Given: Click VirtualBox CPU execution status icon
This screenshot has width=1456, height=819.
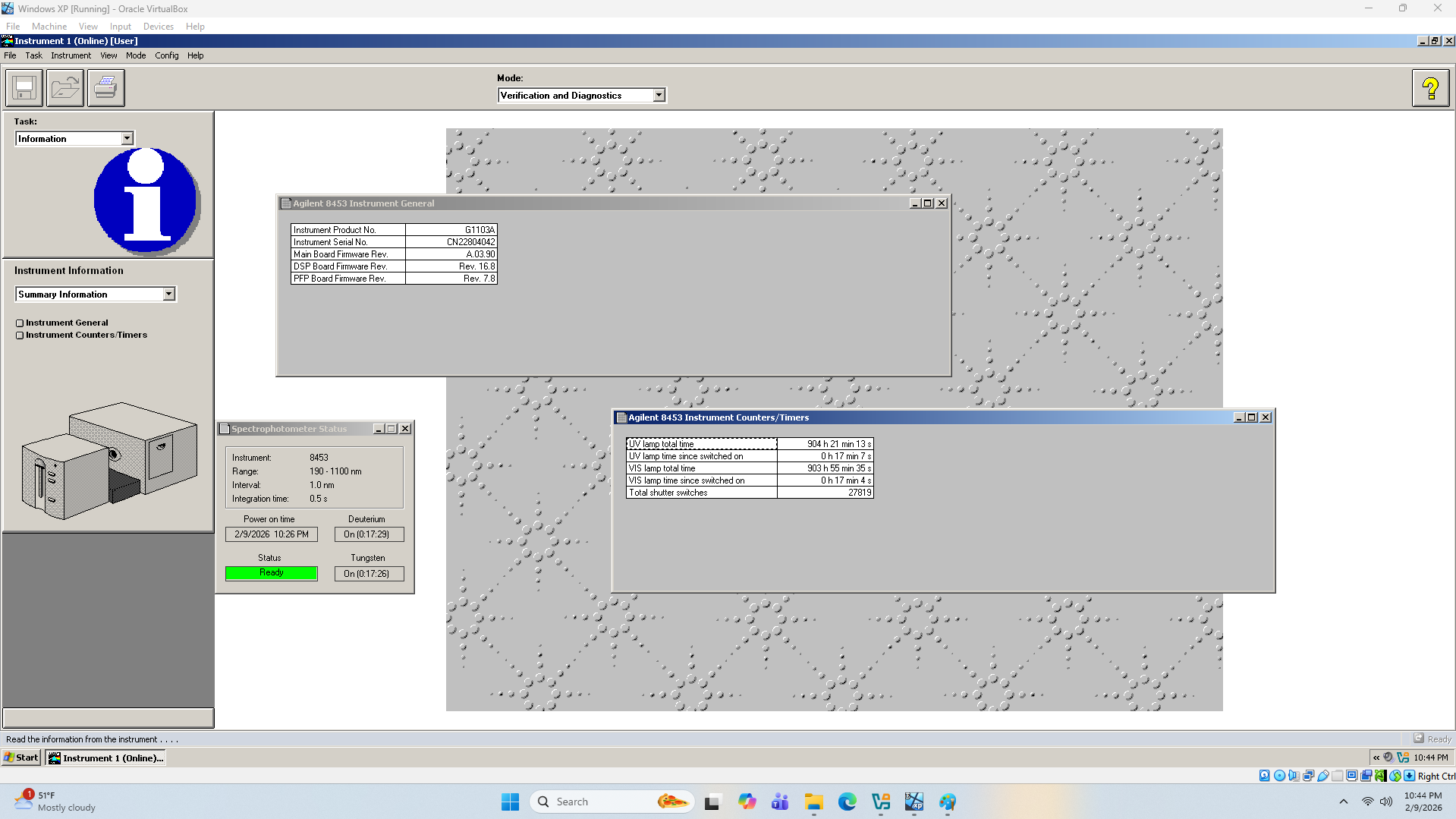Looking at the screenshot, I should 1380,776.
